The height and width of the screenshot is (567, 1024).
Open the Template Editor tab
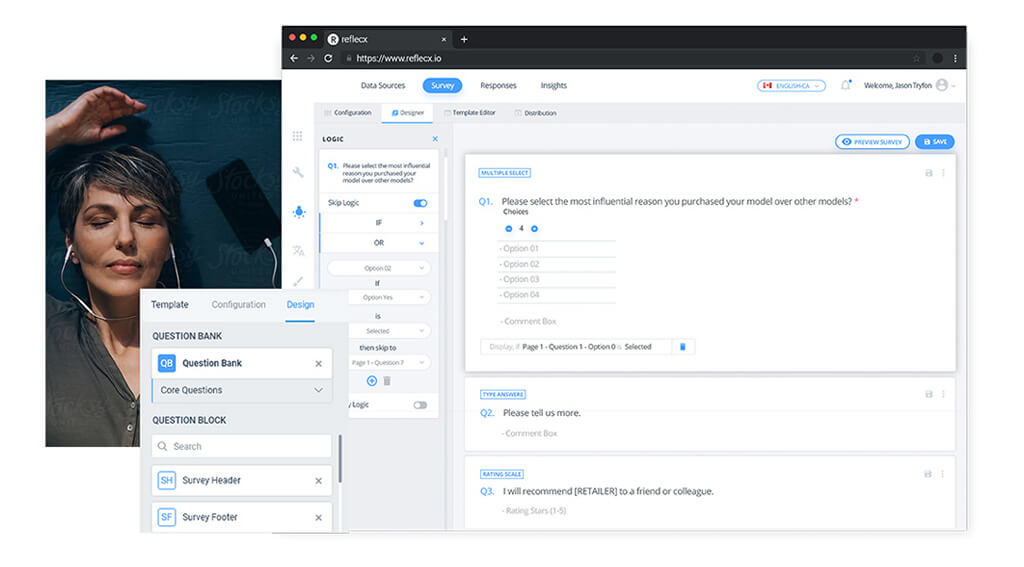(x=472, y=113)
